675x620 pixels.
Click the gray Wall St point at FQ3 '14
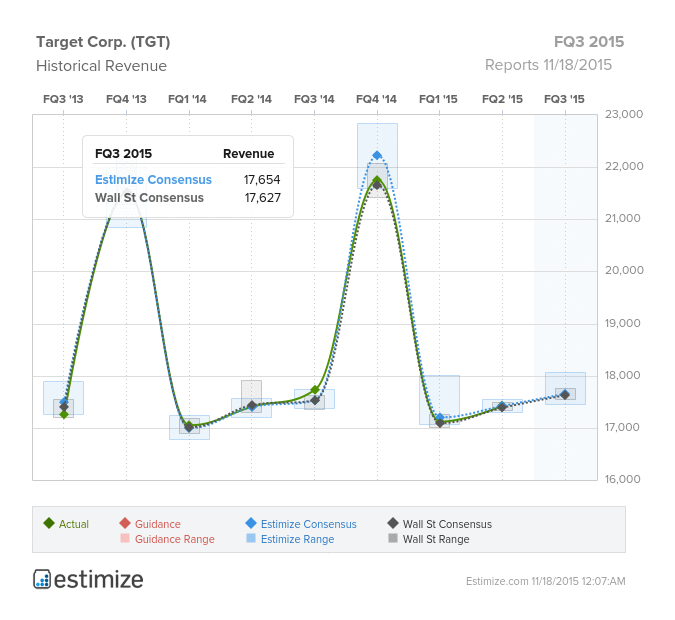click(315, 400)
